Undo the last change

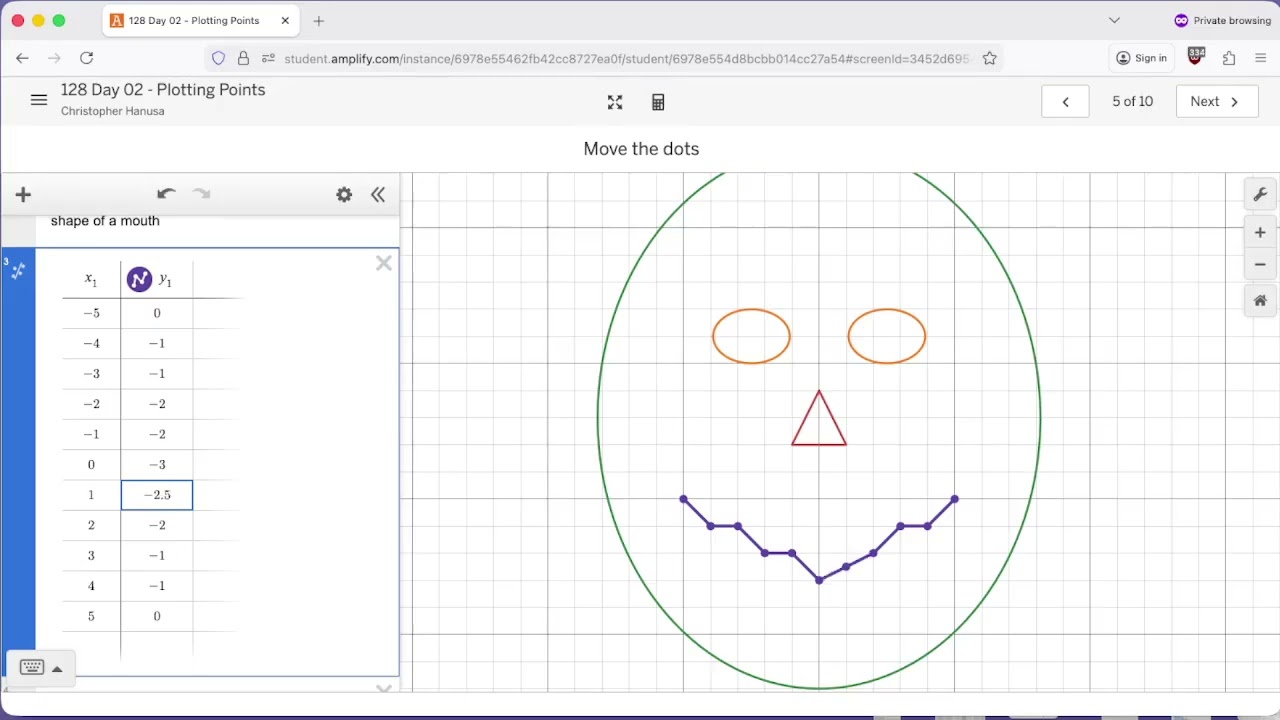click(166, 194)
